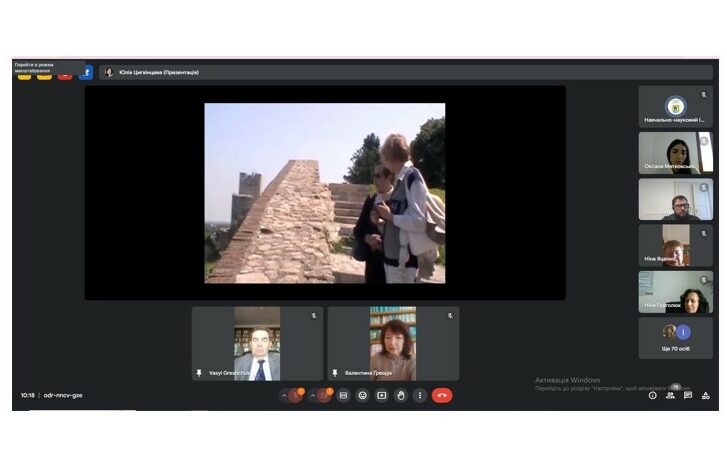Select Vasyl Greshchuk's video tile
727x455 pixels.
click(x=257, y=343)
